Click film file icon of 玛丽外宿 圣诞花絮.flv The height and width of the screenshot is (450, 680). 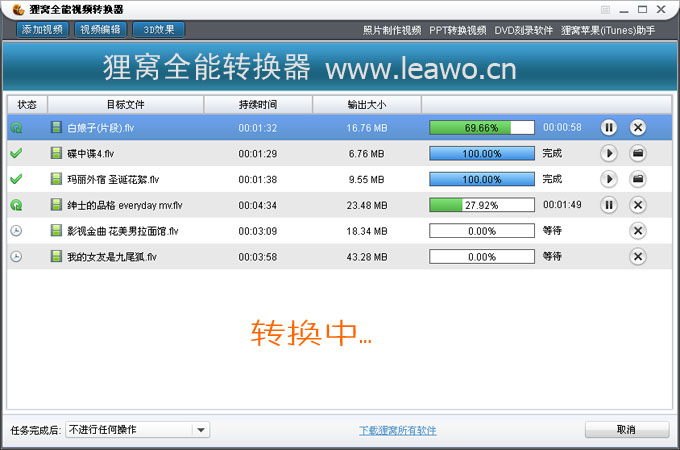click(x=56, y=179)
